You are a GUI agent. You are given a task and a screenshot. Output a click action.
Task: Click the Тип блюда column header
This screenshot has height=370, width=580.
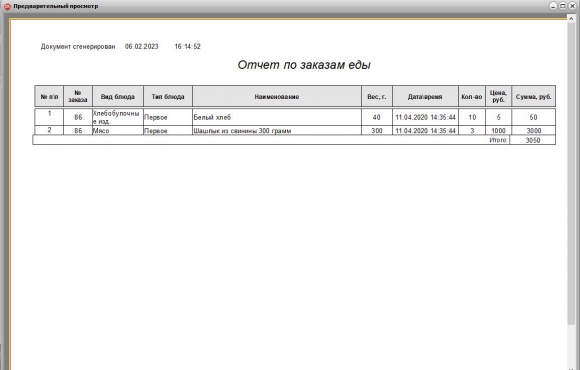168,97
